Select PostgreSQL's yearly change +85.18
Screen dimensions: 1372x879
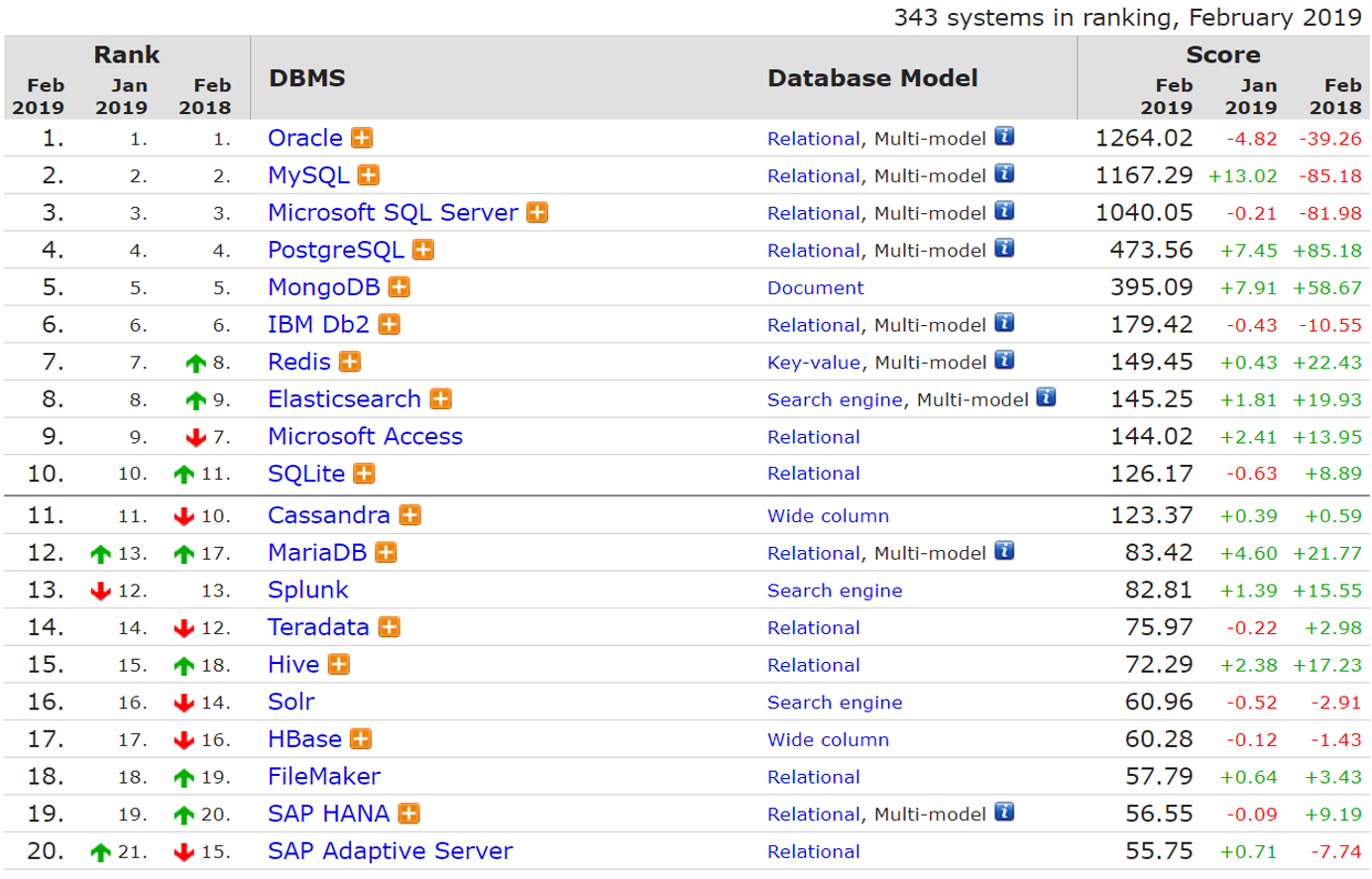point(1327,251)
